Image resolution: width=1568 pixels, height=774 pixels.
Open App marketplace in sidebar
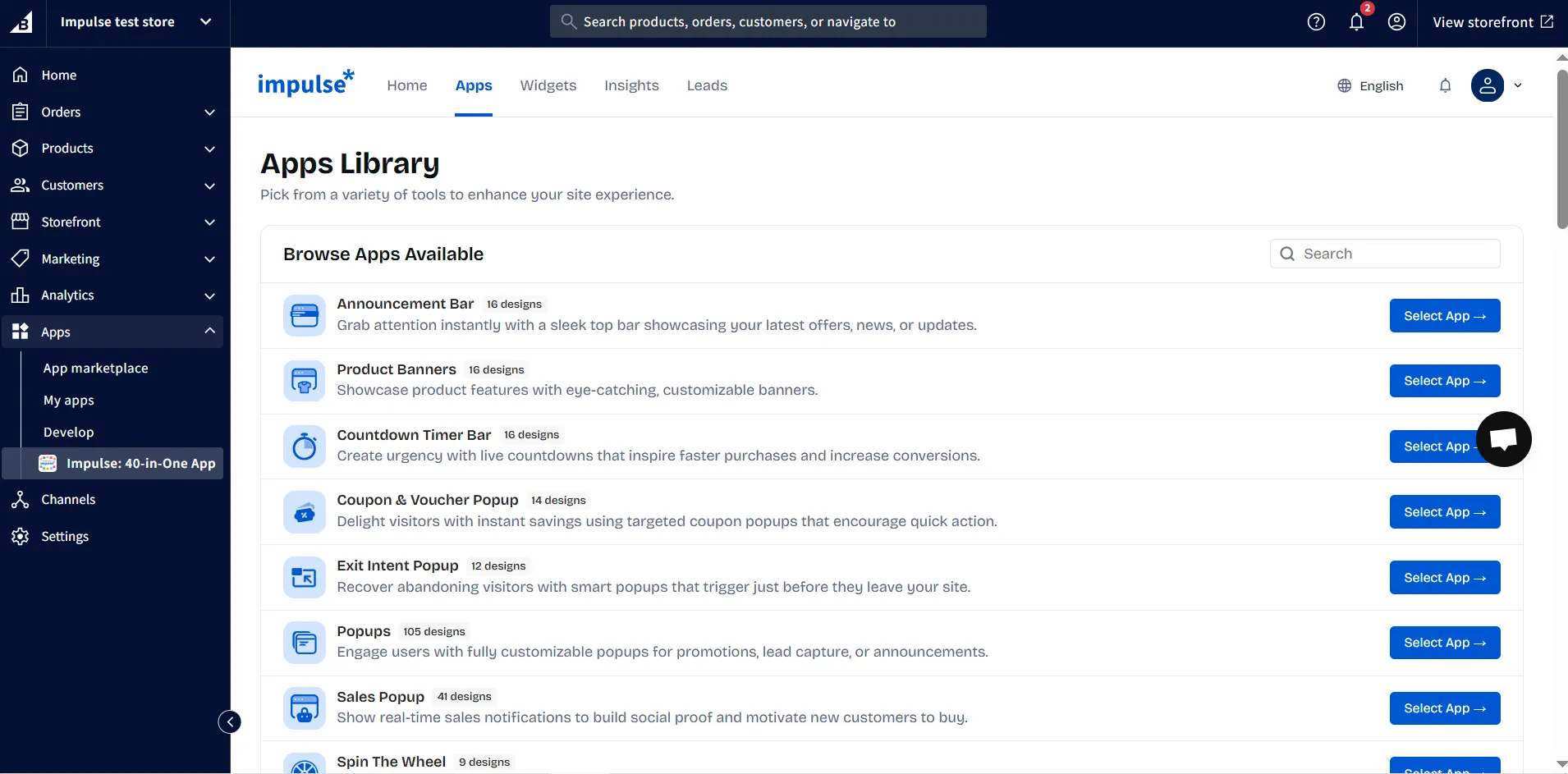(95, 369)
